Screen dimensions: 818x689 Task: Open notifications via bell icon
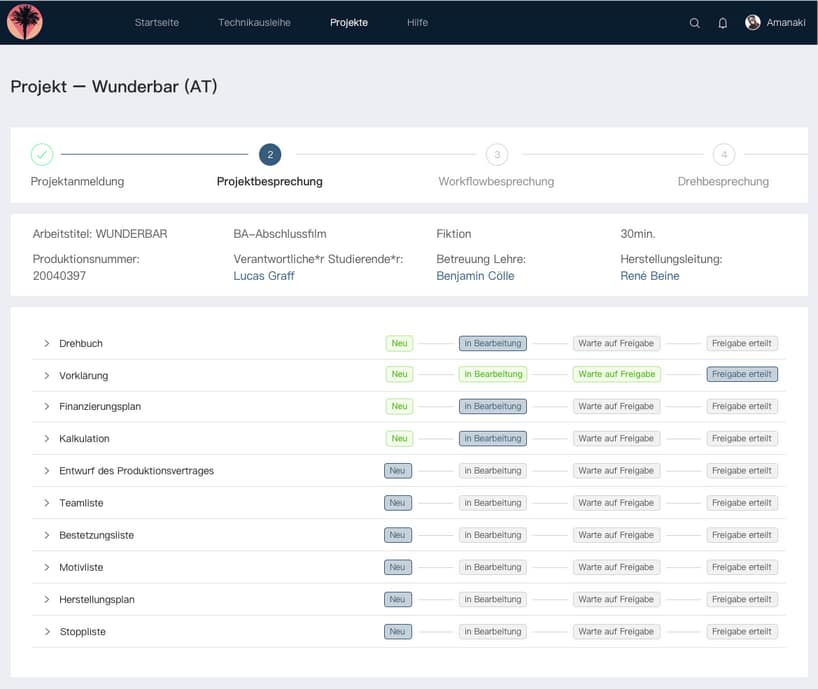click(x=723, y=23)
